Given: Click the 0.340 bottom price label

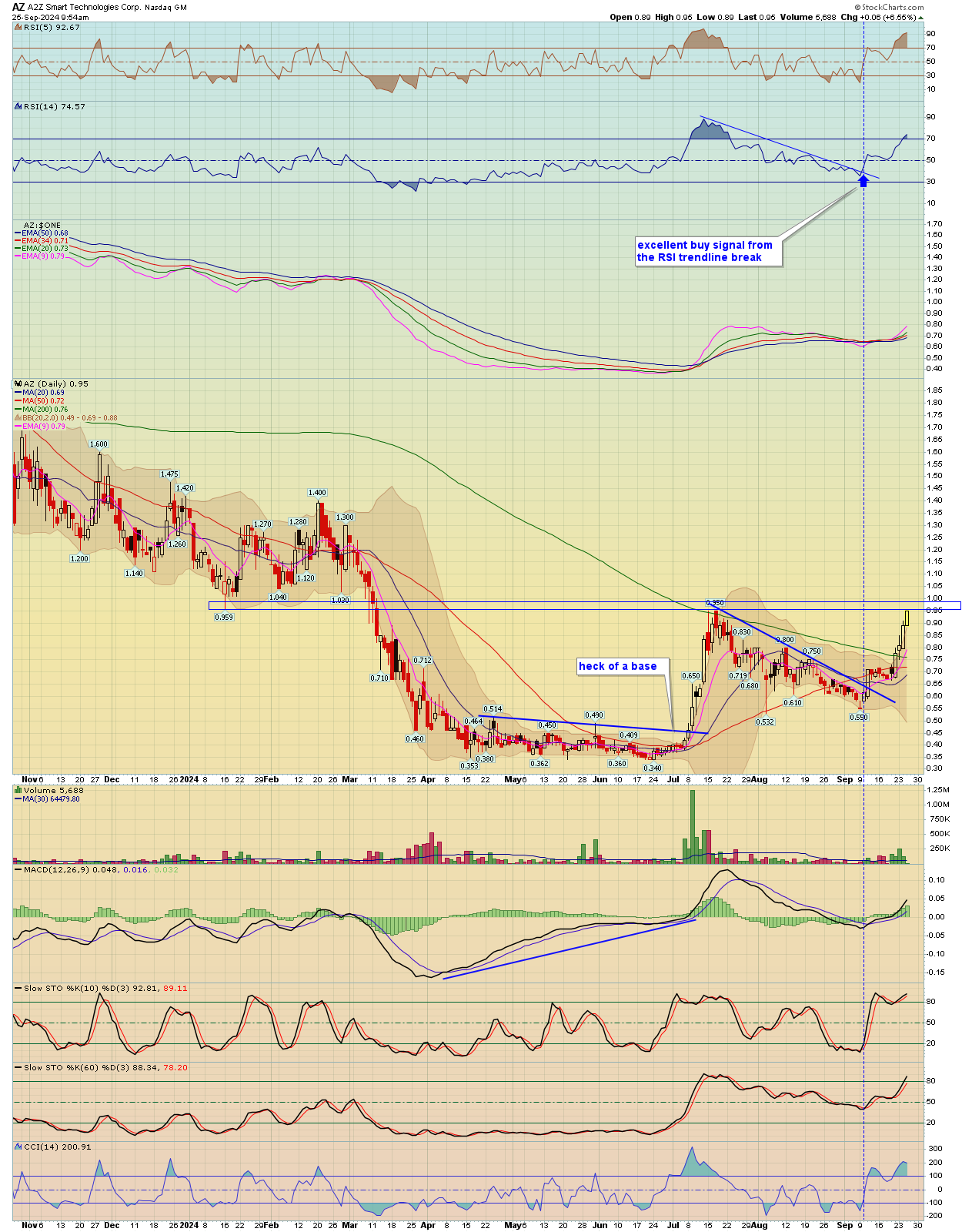Looking at the screenshot, I should coord(653,768).
